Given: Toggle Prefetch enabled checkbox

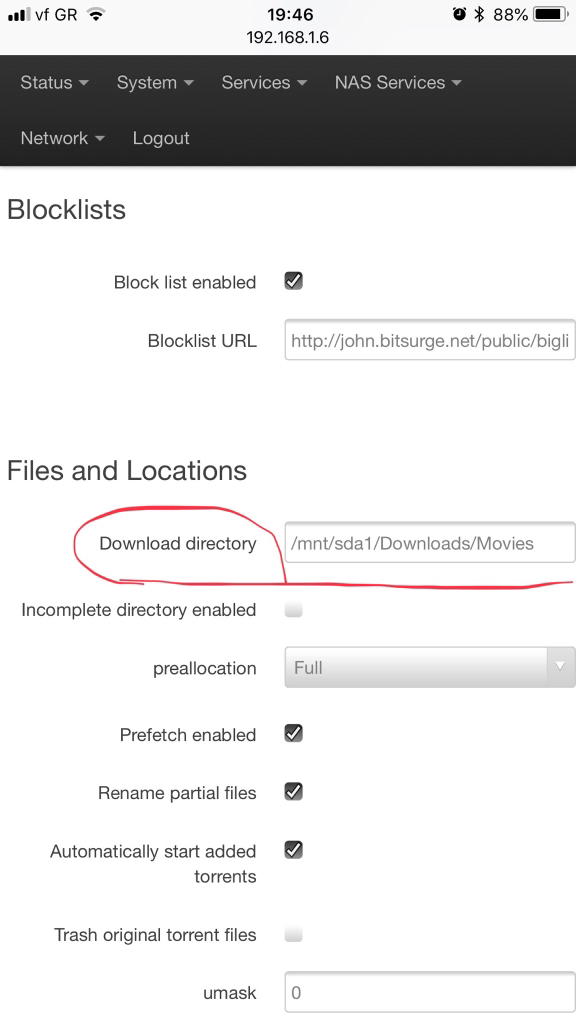Looking at the screenshot, I should tap(294, 733).
